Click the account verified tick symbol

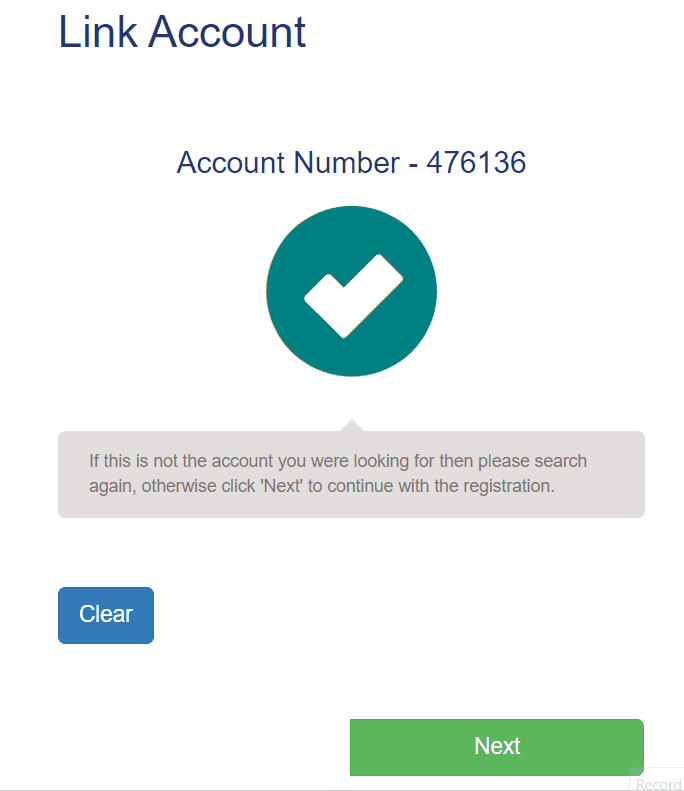click(x=353, y=296)
